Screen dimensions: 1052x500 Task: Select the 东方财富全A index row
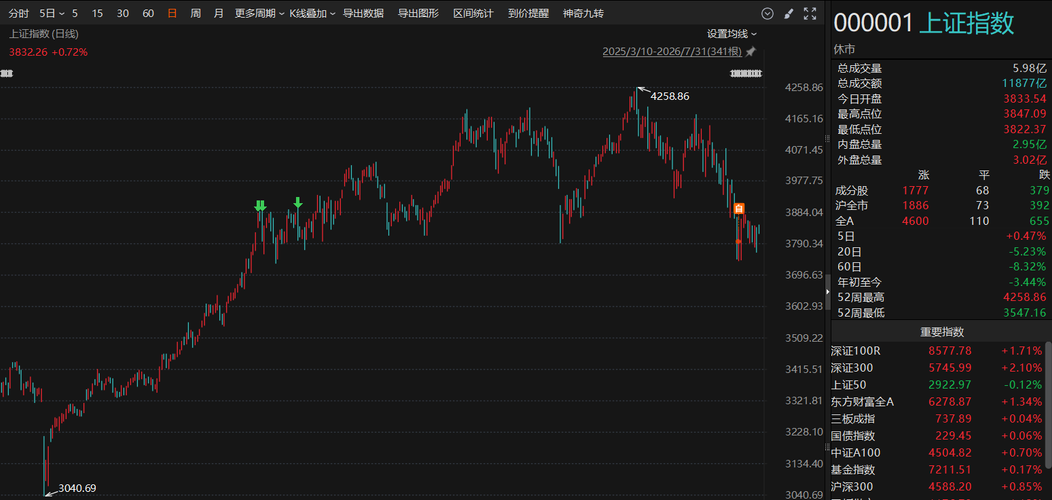(937, 402)
